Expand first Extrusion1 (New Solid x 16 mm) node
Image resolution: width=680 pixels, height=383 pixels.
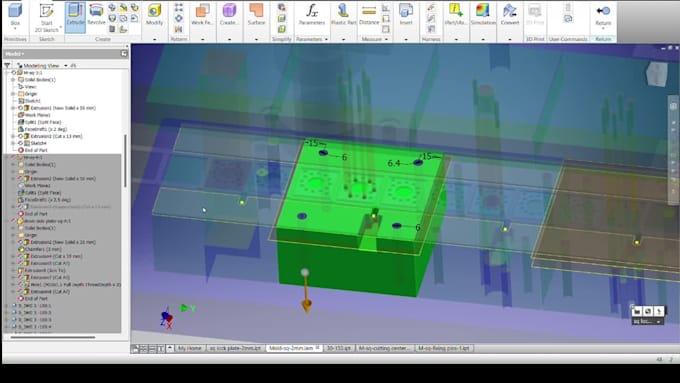[x=13, y=108]
